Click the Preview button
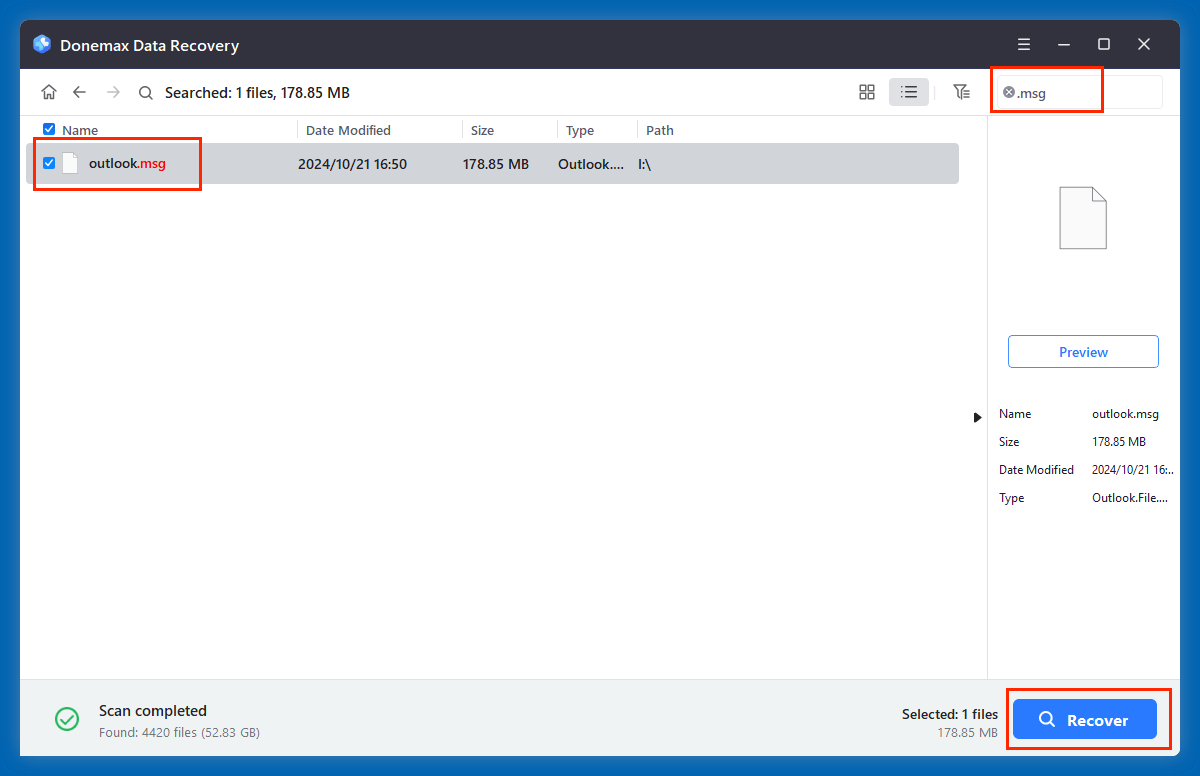The image size is (1200, 776). tap(1083, 351)
